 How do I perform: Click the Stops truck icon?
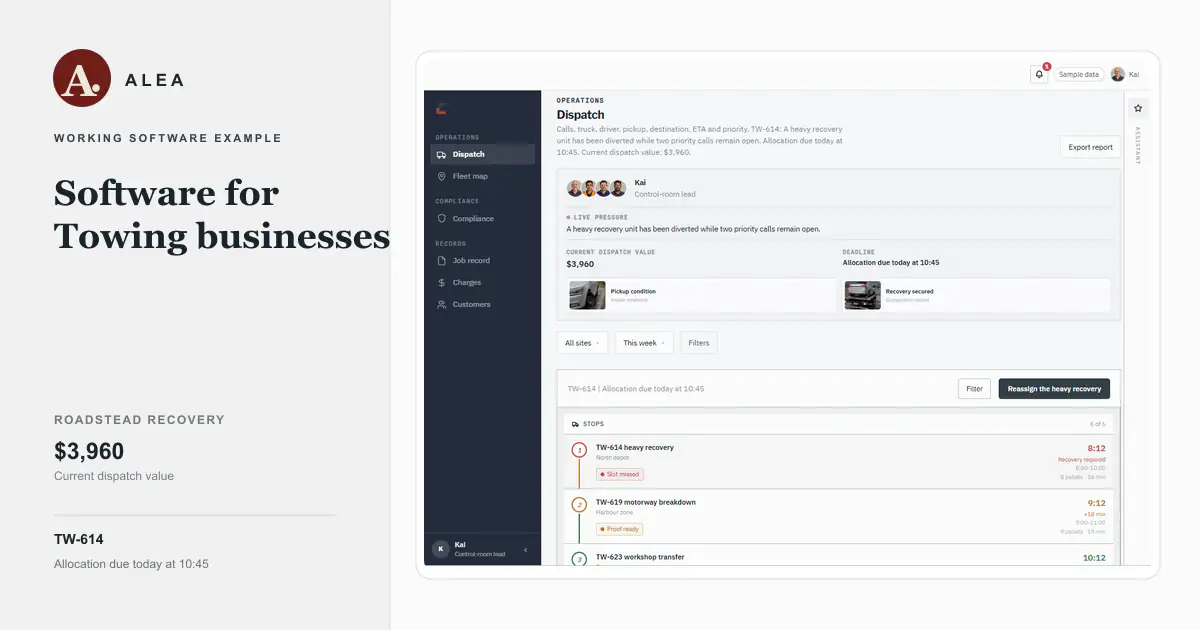(575, 424)
